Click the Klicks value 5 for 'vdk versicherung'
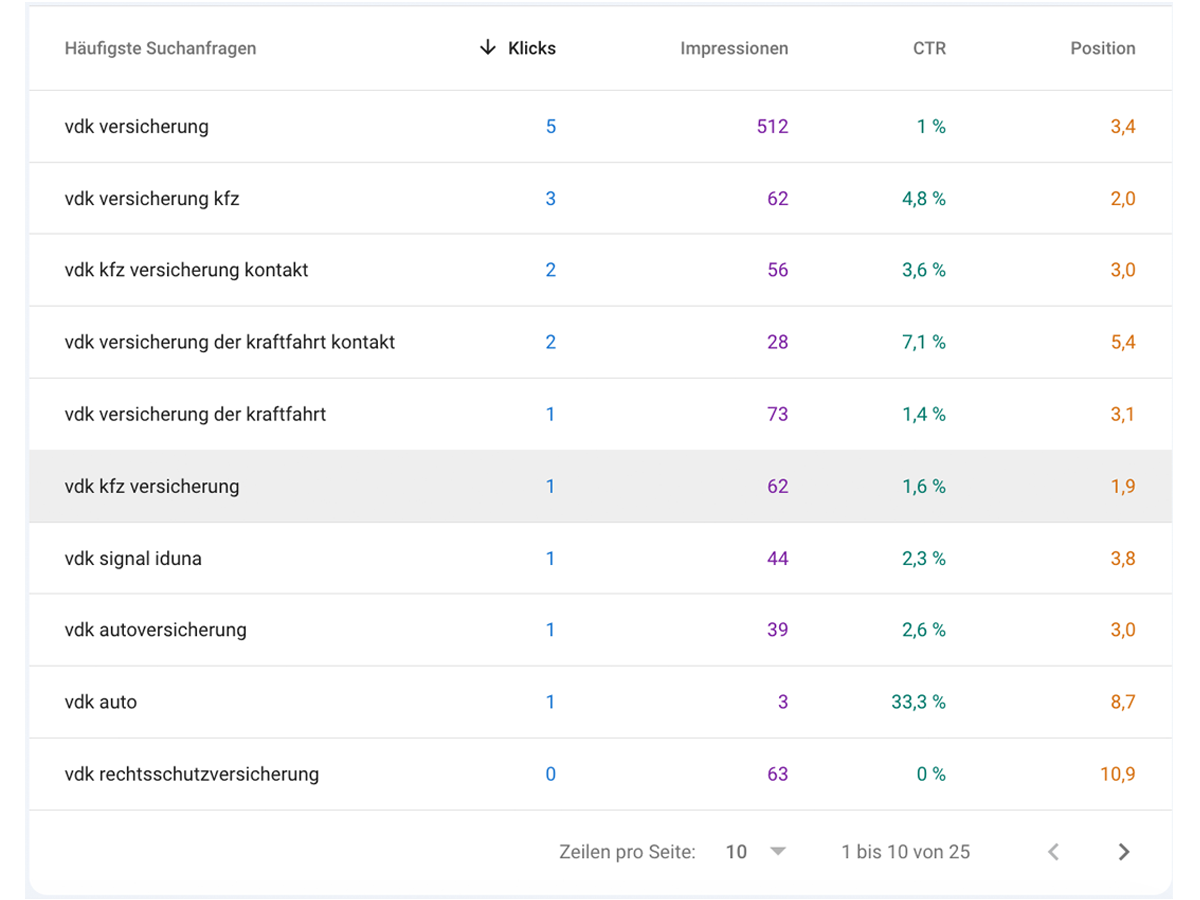 point(549,127)
